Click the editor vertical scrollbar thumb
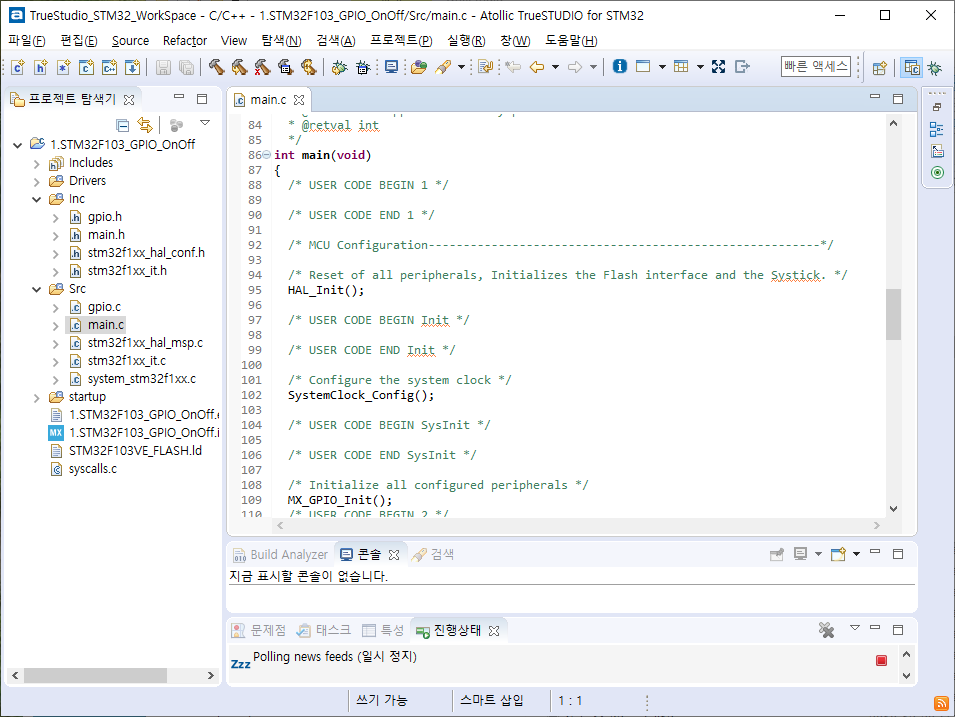The image size is (955, 717). pyautogui.click(x=893, y=314)
